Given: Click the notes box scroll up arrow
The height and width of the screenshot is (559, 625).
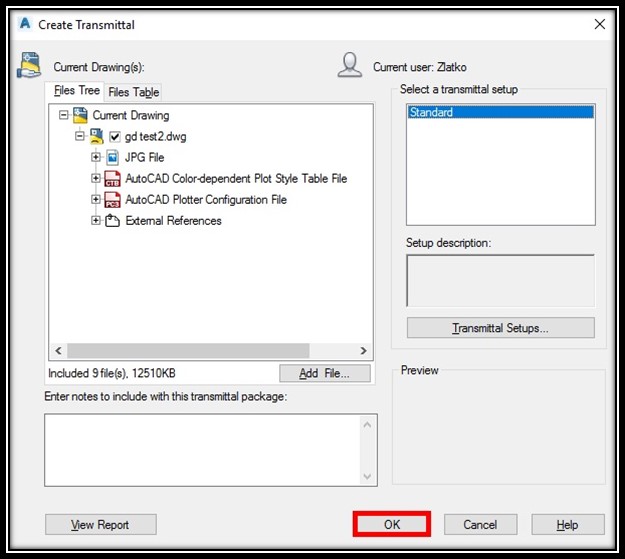Looking at the screenshot, I should pos(367,425).
